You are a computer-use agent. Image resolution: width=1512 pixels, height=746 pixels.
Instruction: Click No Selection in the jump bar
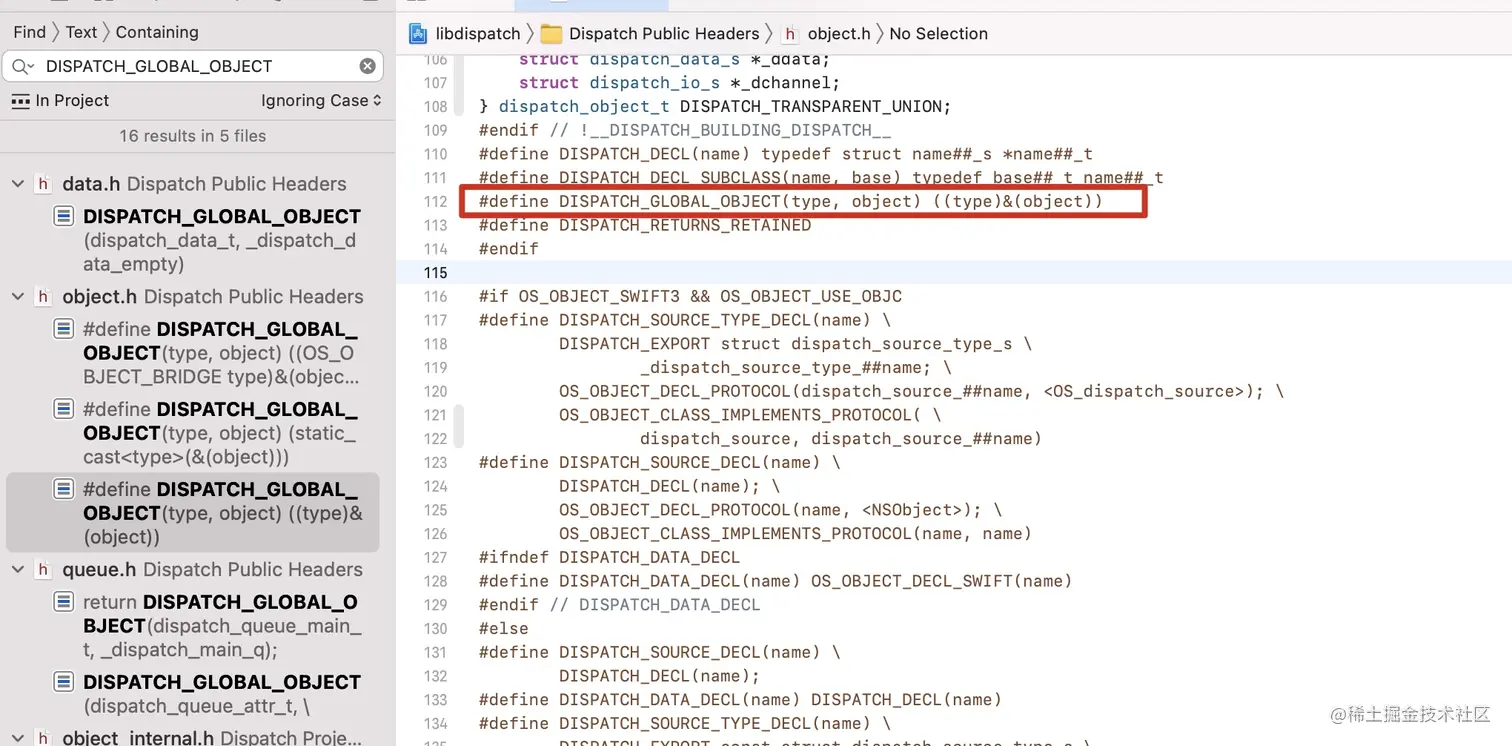[x=938, y=33]
